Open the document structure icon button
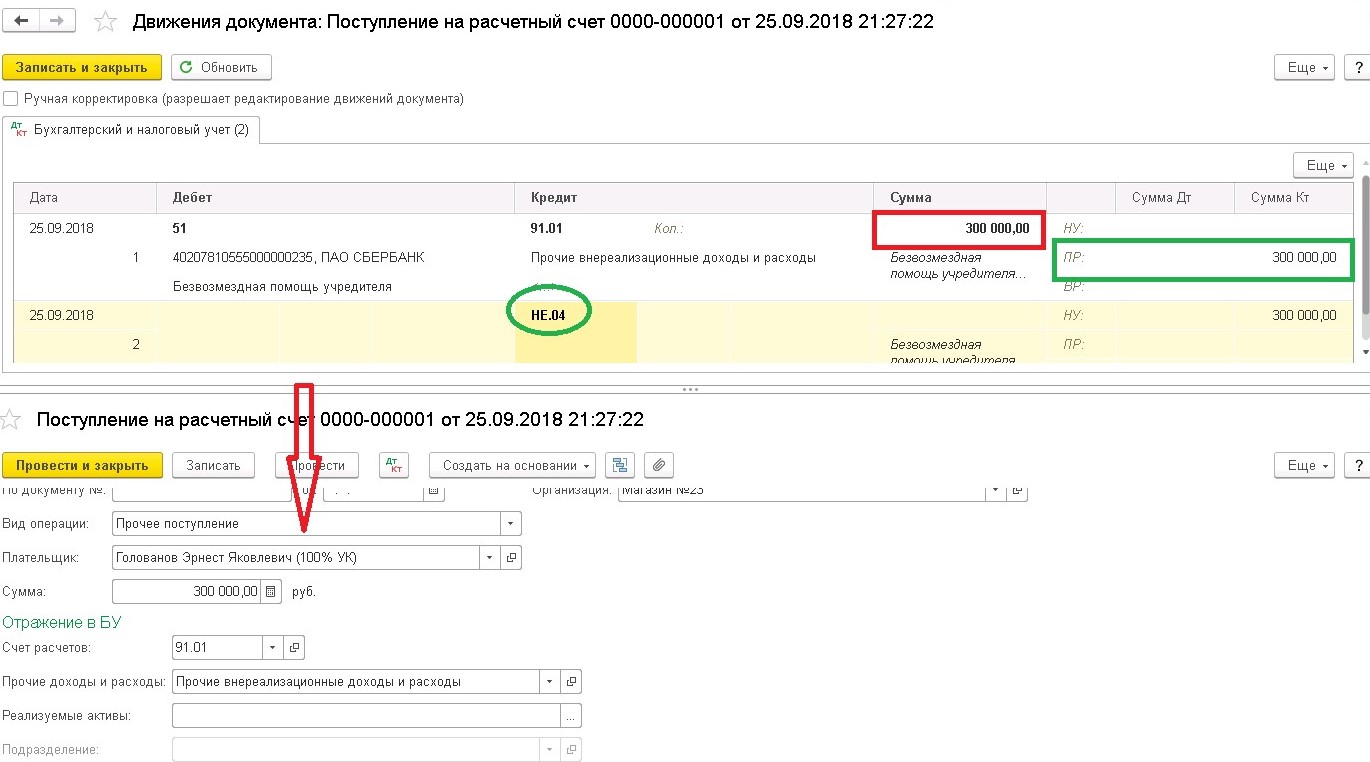Screen dimensions: 1370x762 [620, 465]
